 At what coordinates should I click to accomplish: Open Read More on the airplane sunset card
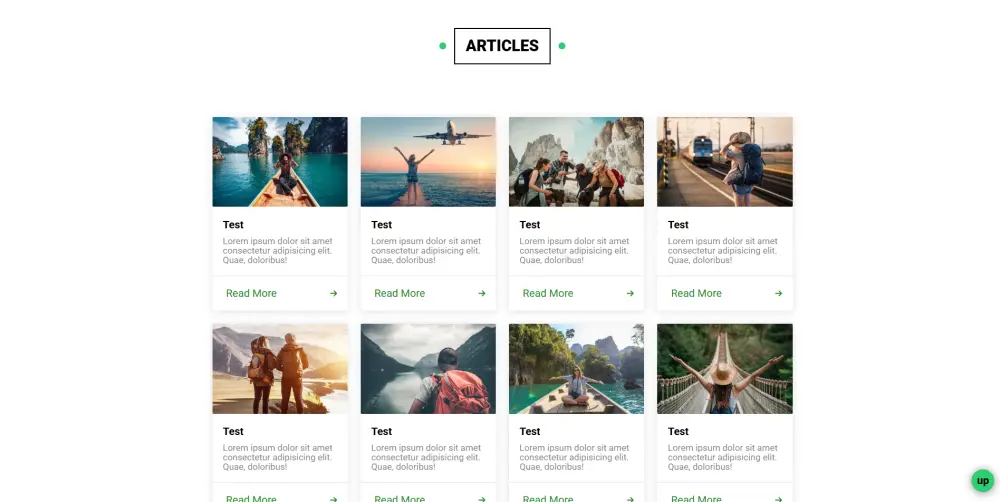(399, 293)
